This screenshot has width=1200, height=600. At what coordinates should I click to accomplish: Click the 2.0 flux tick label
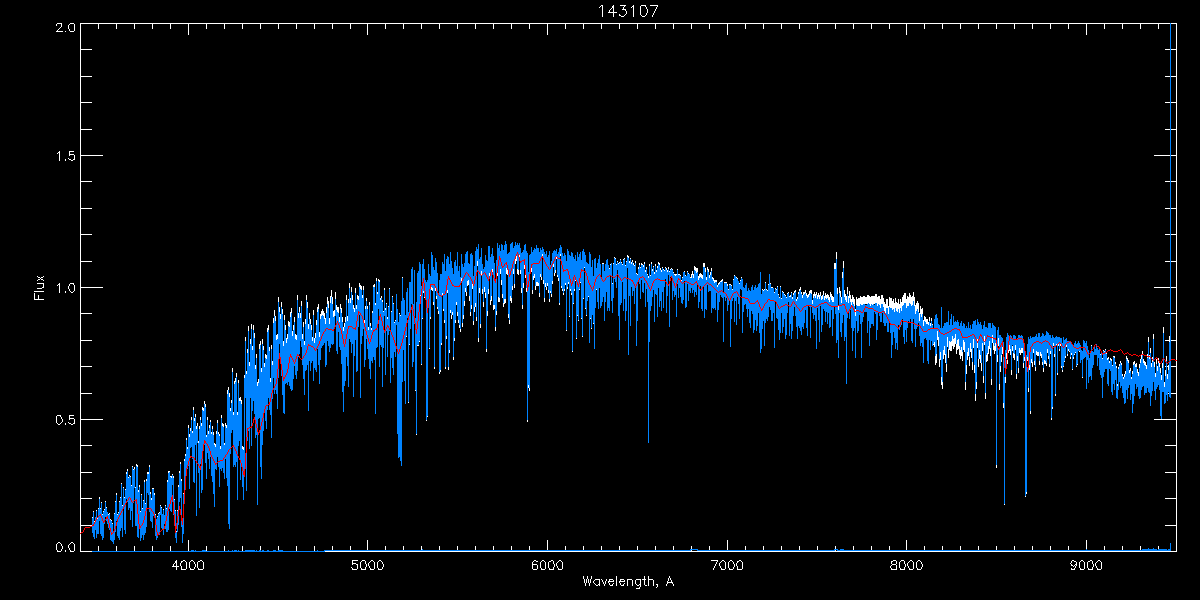pos(66,27)
